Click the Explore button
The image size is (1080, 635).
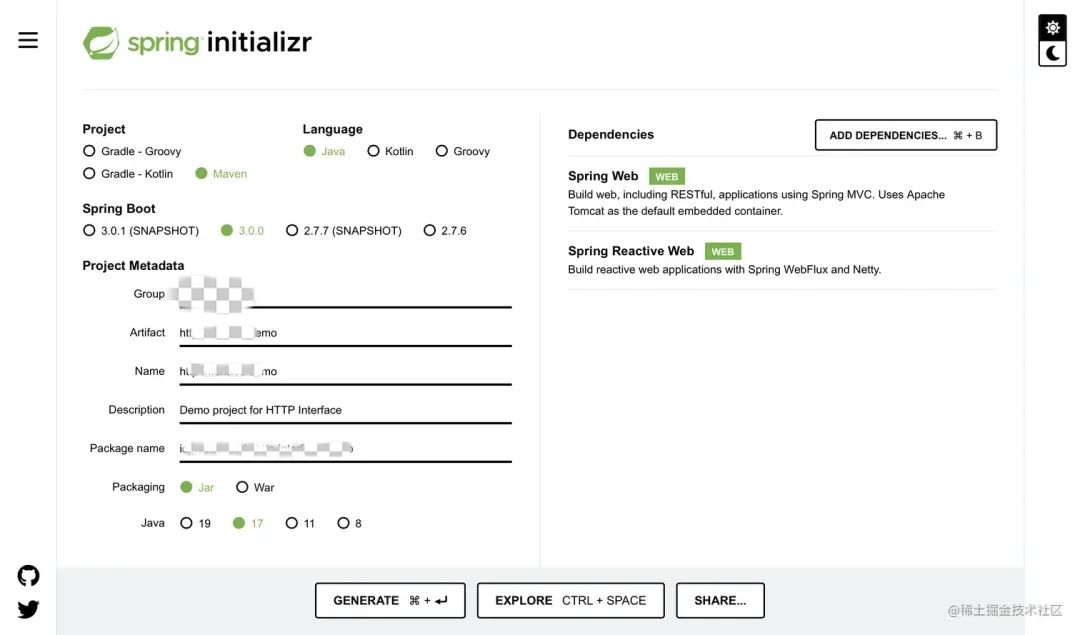(x=570, y=600)
